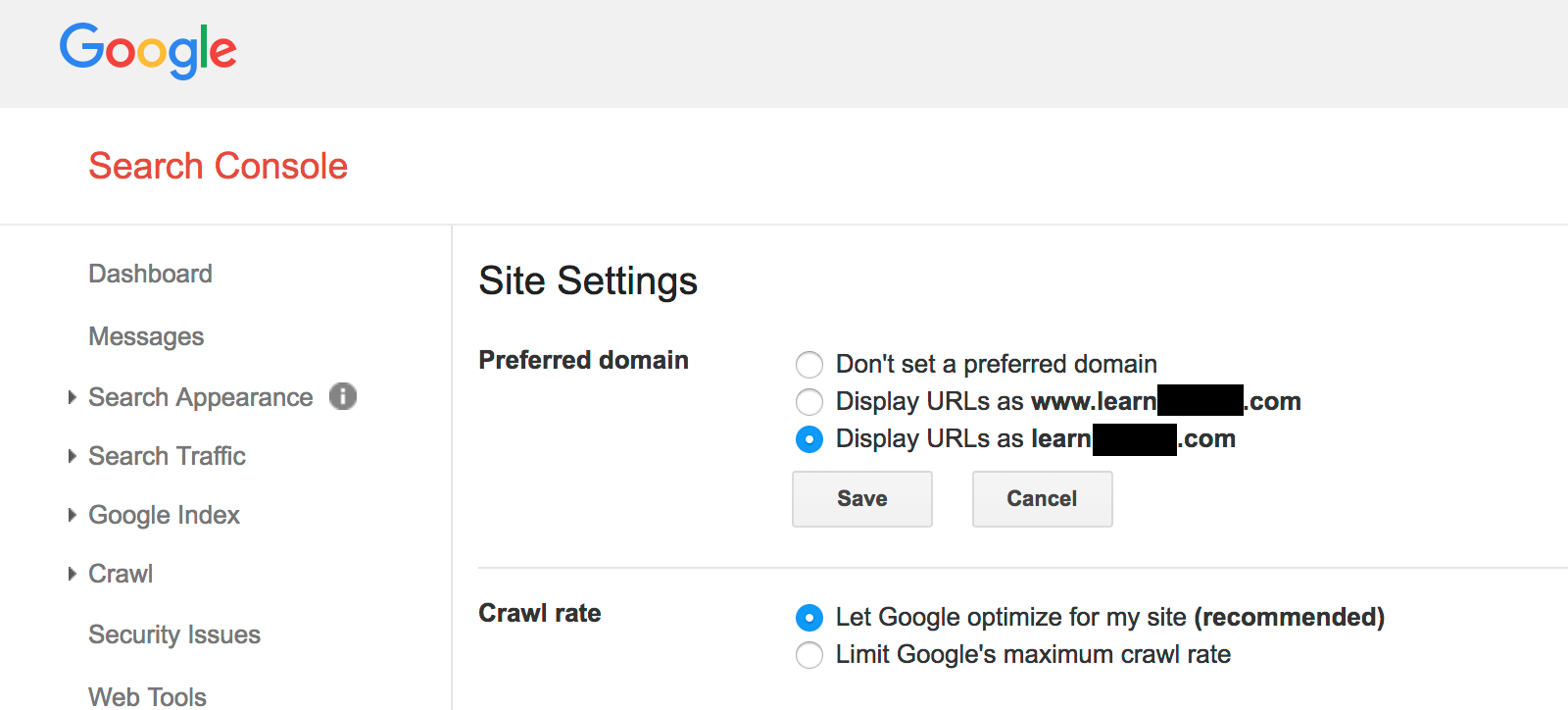The width and height of the screenshot is (1568, 710).
Task: Open the Dashboard menu item
Action: 151,274
